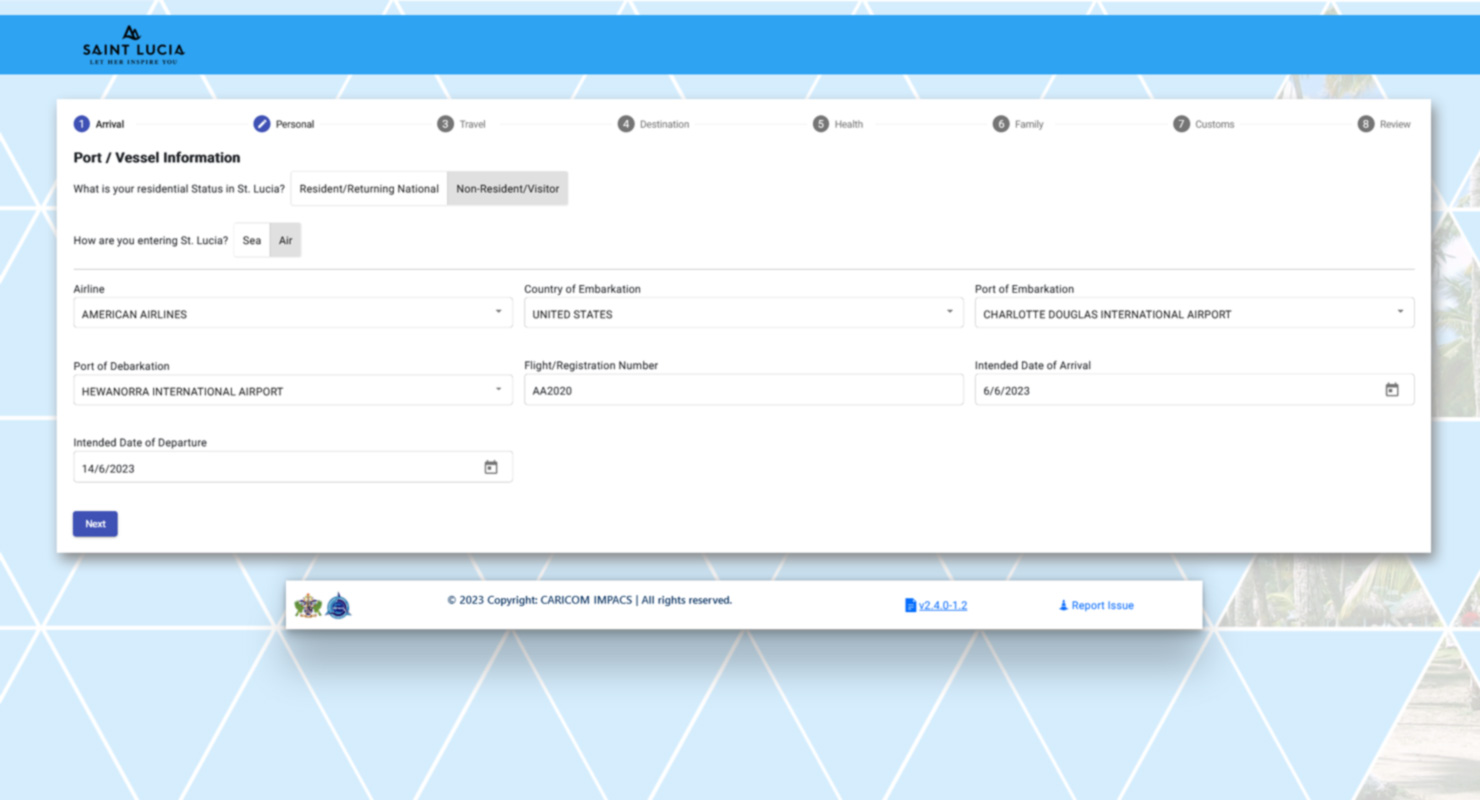This screenshot has width=1480, height=800.
Task: Open the Port of Debarkation dropdown
Action: pyautogui.click(x=292, y=391)
